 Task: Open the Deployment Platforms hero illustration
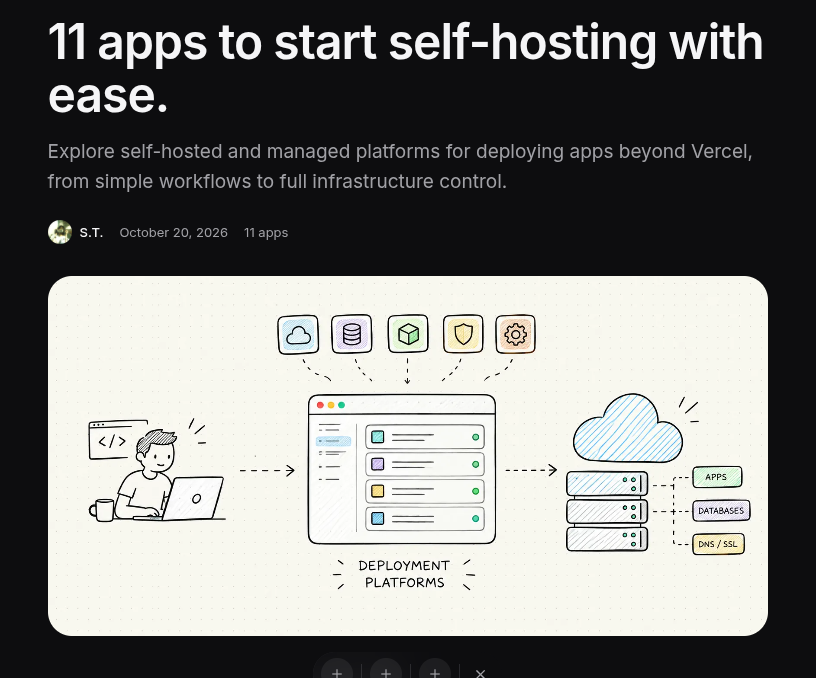point(408,456)
